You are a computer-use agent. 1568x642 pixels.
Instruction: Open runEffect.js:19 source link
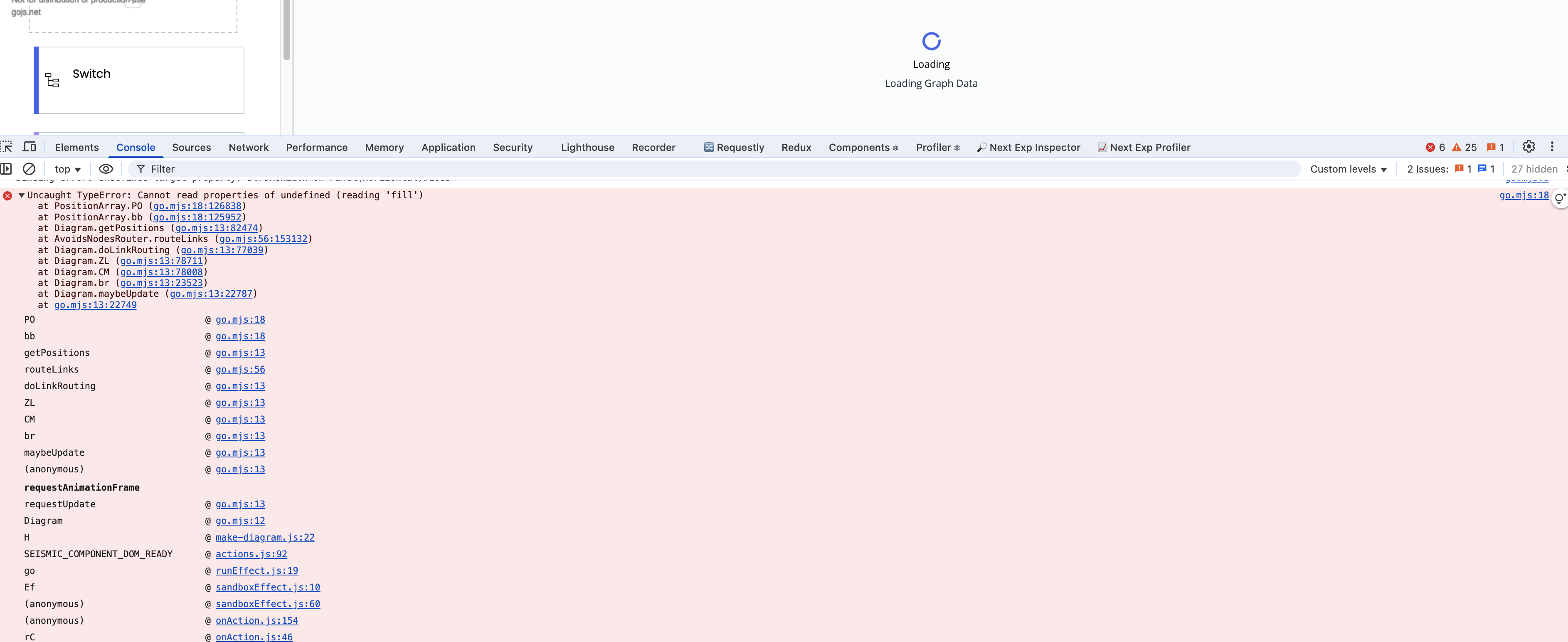click(x=257, y=570)
